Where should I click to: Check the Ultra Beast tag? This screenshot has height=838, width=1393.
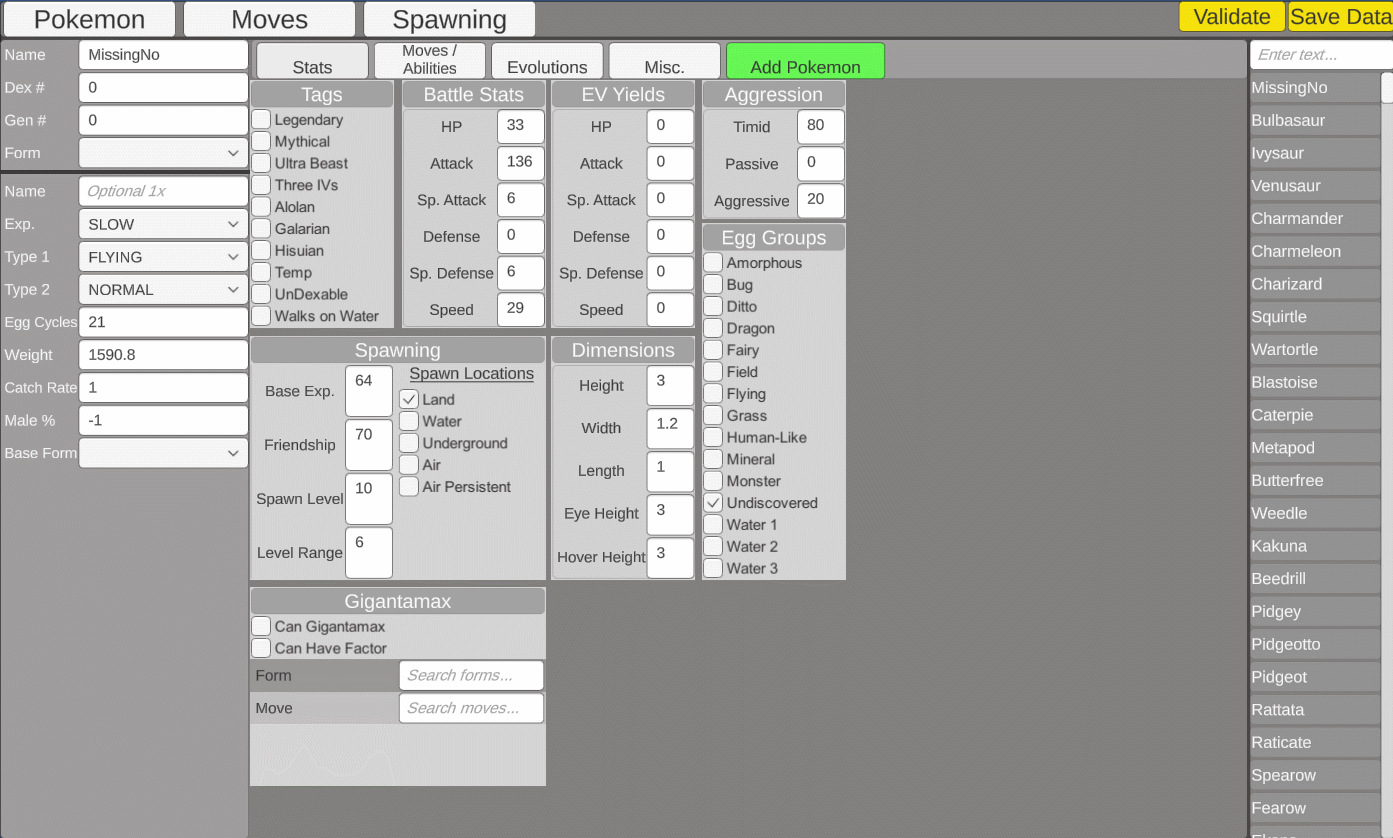(x=261, y=163)
